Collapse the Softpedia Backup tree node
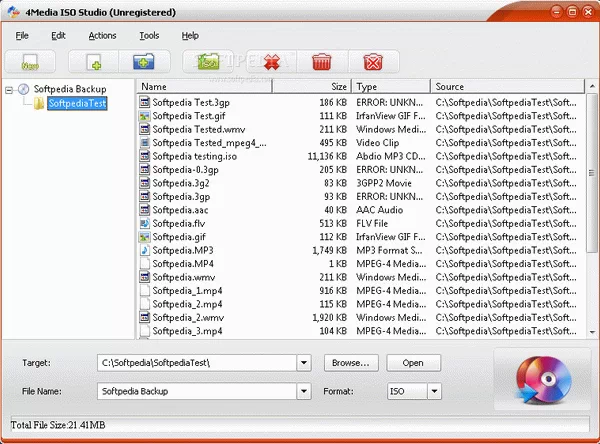The width and height of the screenshot is (600, 444). tap(10, 89)
